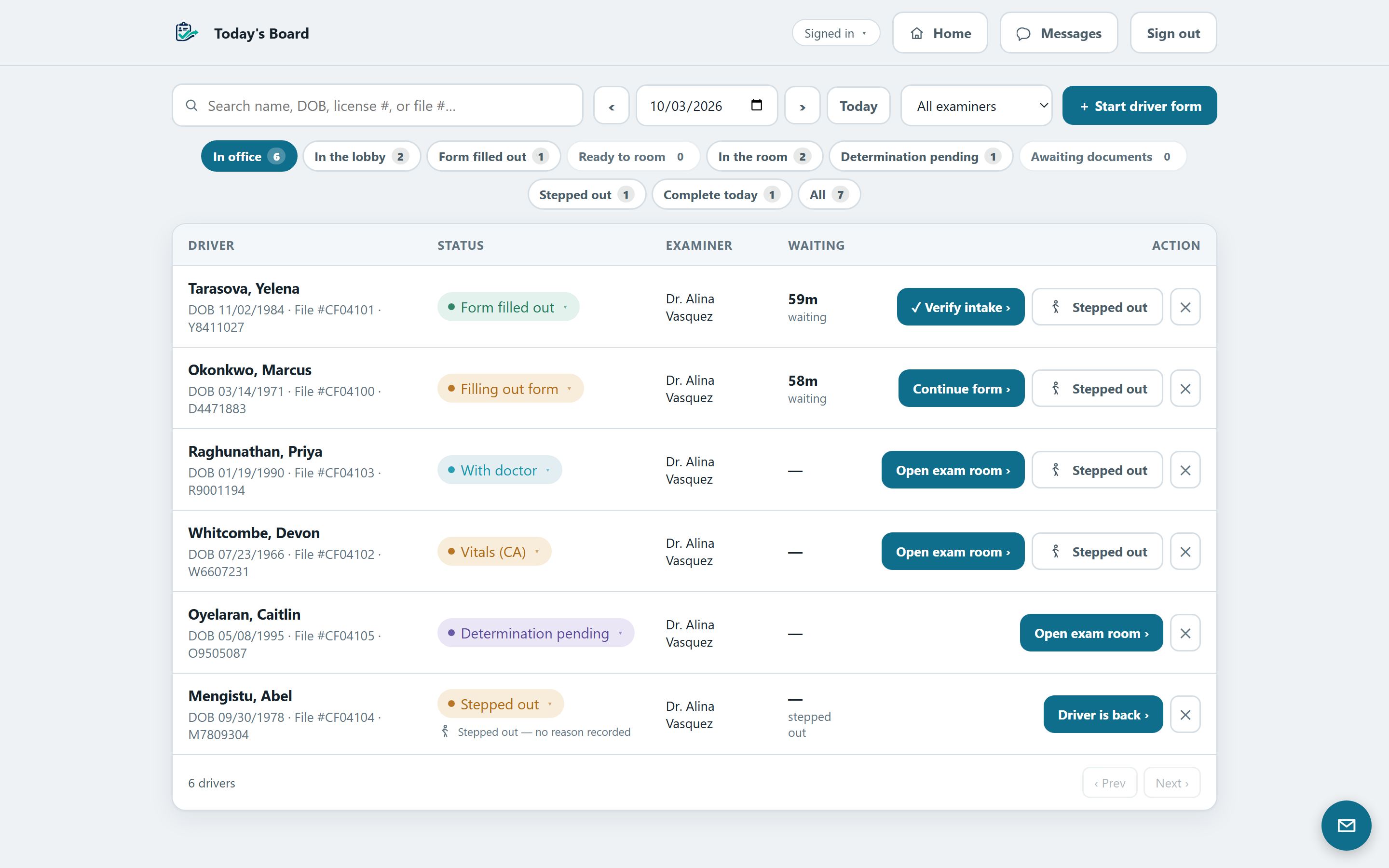
Task: Click Driver is back for Mengistu
Action: tap(1103, 715)
